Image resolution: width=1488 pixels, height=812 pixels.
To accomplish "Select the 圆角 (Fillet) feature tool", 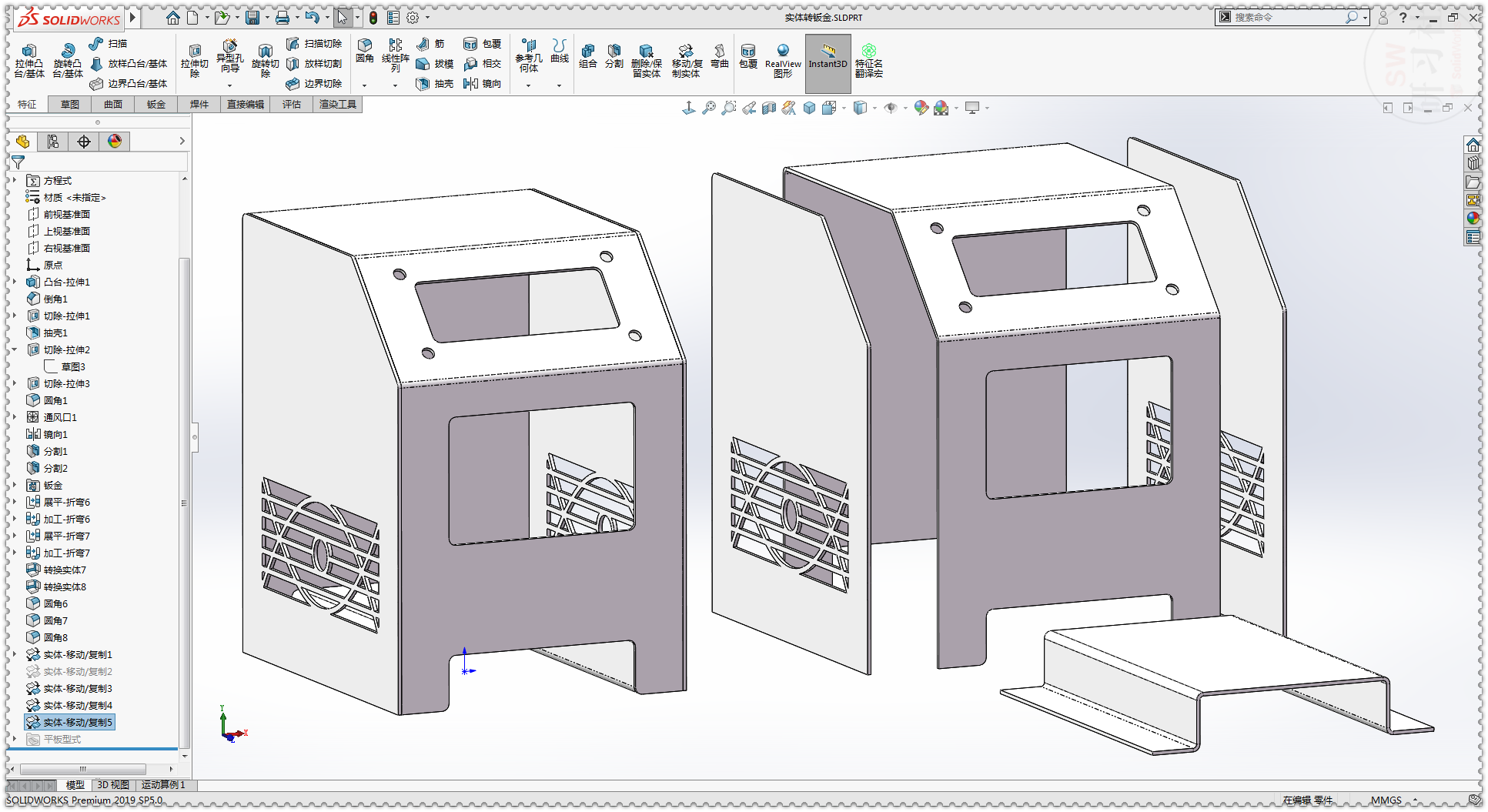I will [365, 54].
